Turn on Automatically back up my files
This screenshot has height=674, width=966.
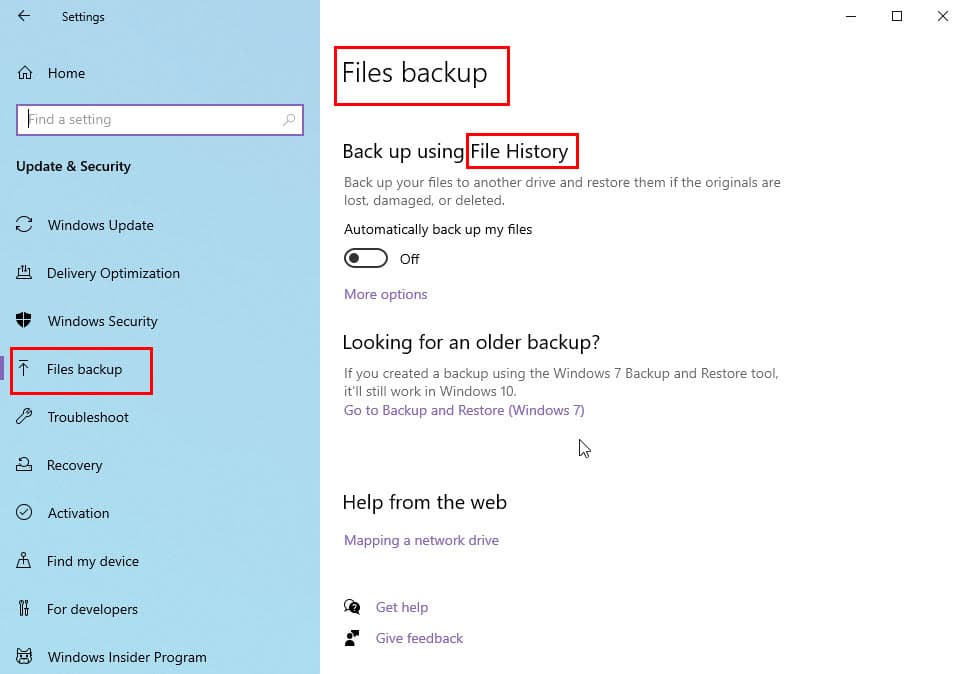pos(366,258)
